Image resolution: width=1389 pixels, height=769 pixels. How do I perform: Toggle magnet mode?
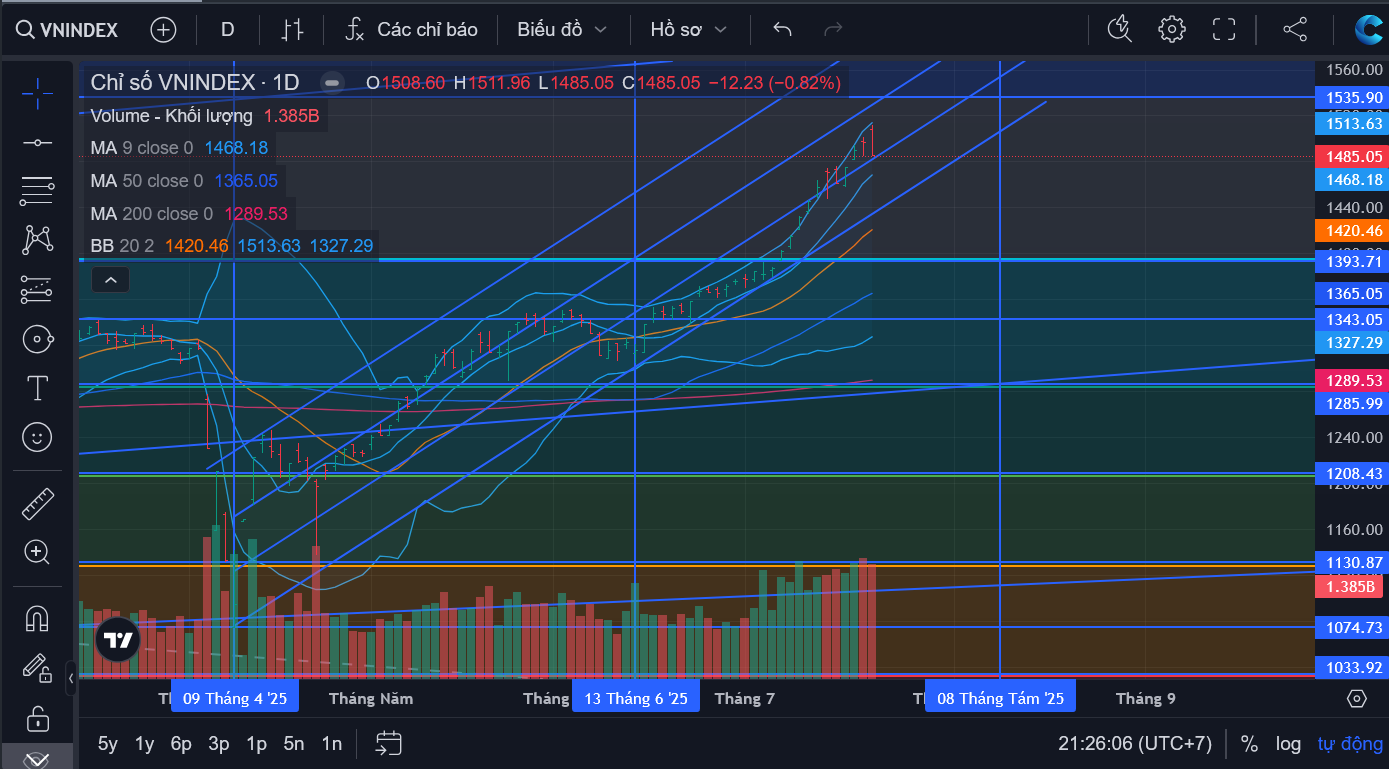(37, 618)
